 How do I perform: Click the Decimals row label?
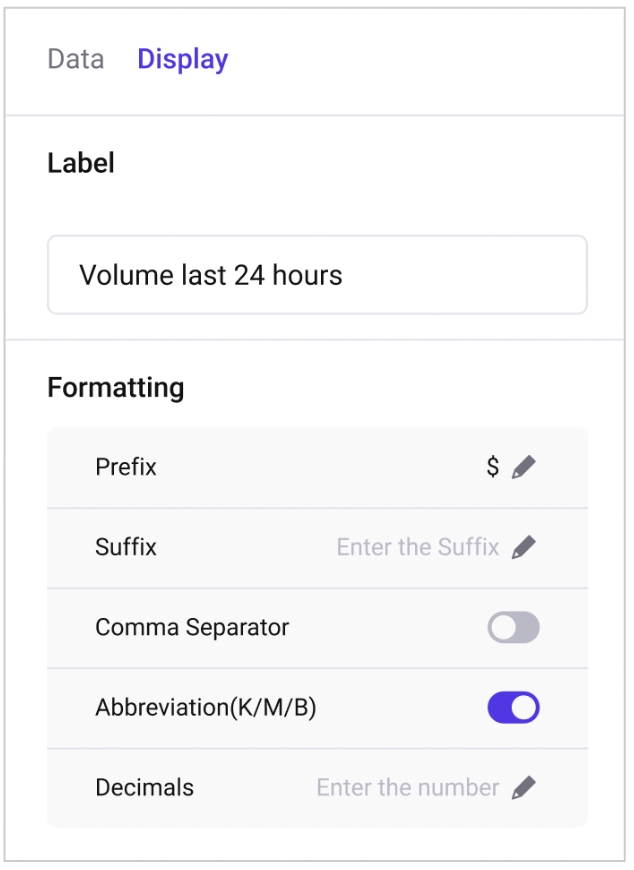point(145,787)
